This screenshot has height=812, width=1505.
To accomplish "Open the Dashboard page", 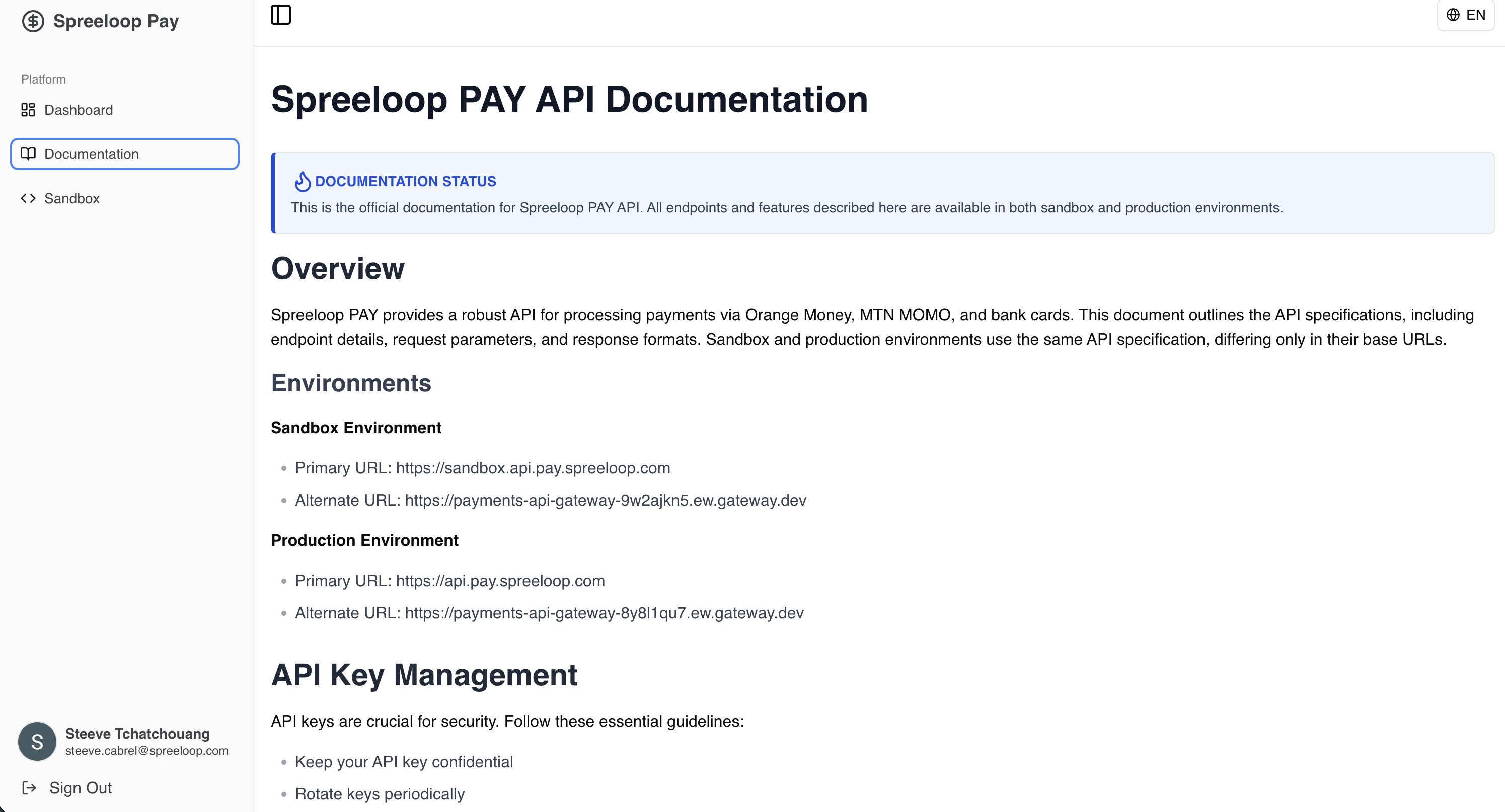I will click(124, 110).
